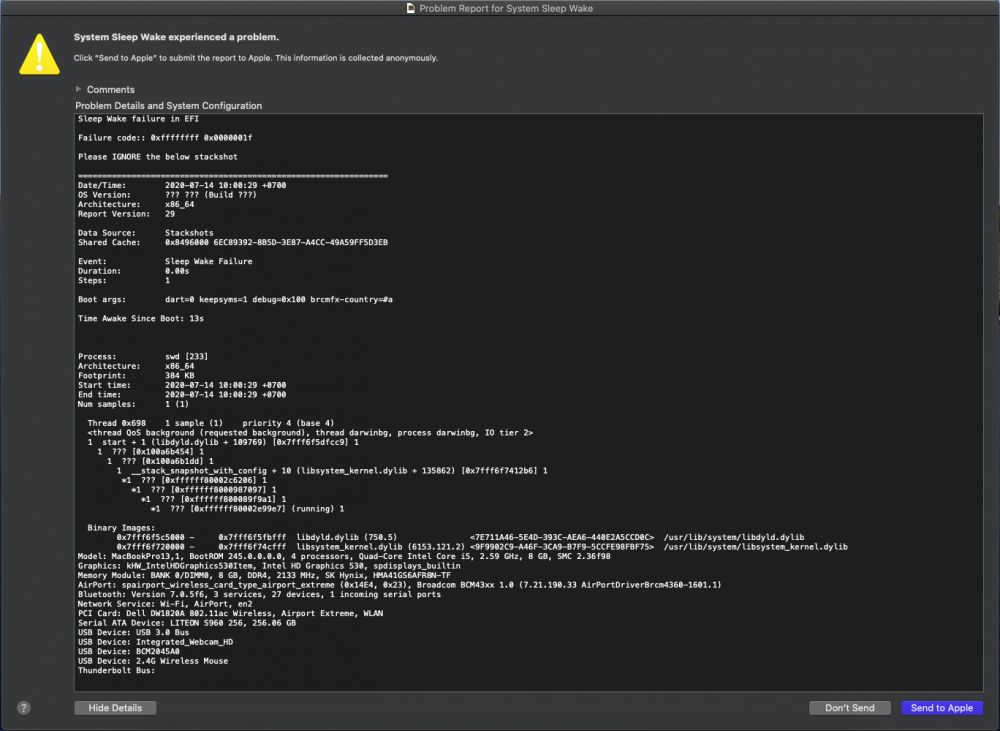Click Don't Send
The width and height of the screenshot is (1000, 731).
coord(849,707)
